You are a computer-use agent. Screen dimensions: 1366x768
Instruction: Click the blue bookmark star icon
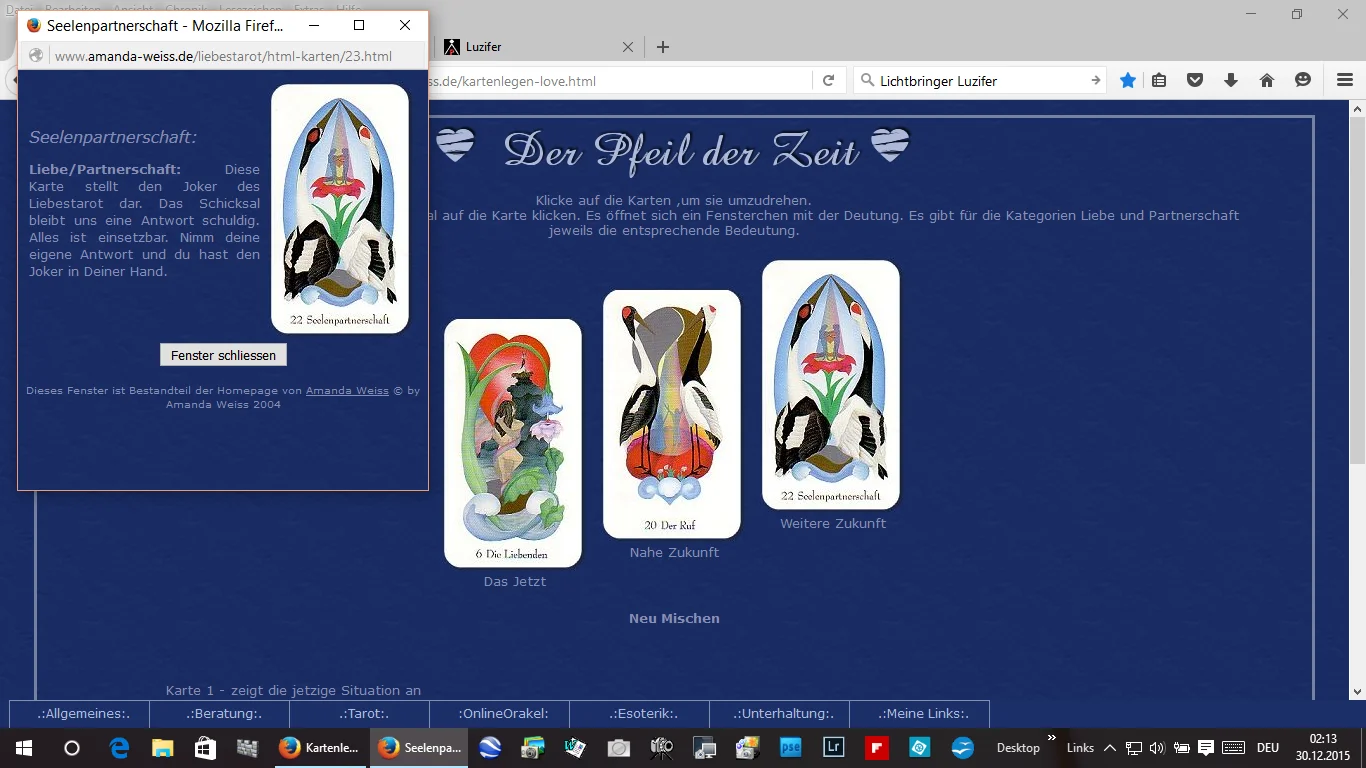(x=1128, y=81)
